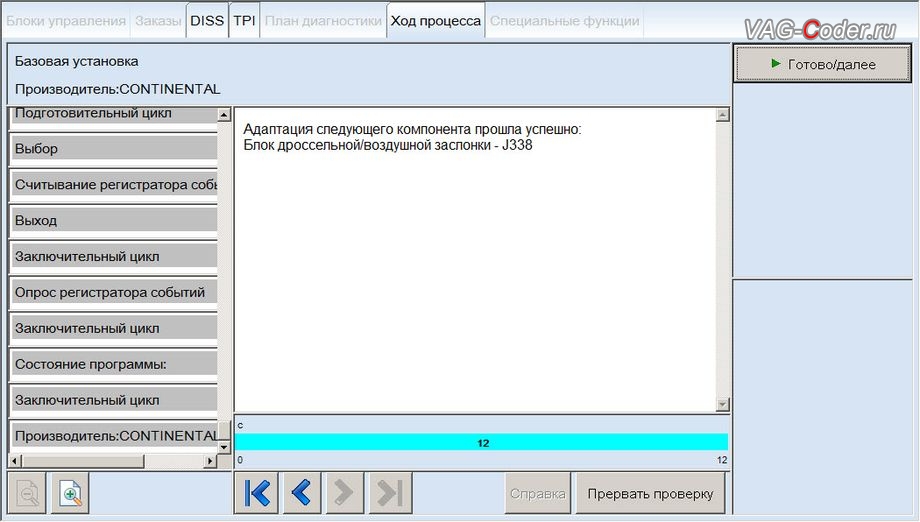Click the zoom in magnifier icon
Viewport: 920px width, 522px height.
71,493
